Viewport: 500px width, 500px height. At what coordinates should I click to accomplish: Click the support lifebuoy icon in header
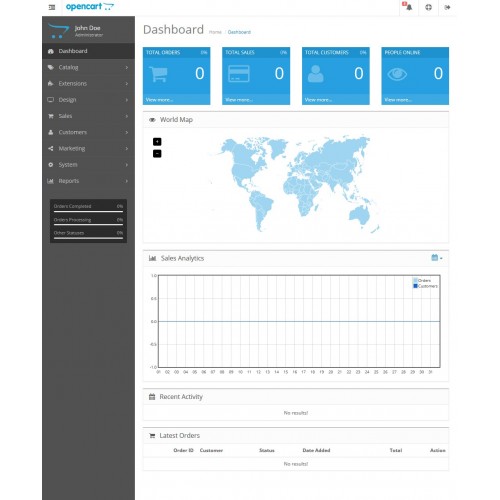click(x=428, y=7)
